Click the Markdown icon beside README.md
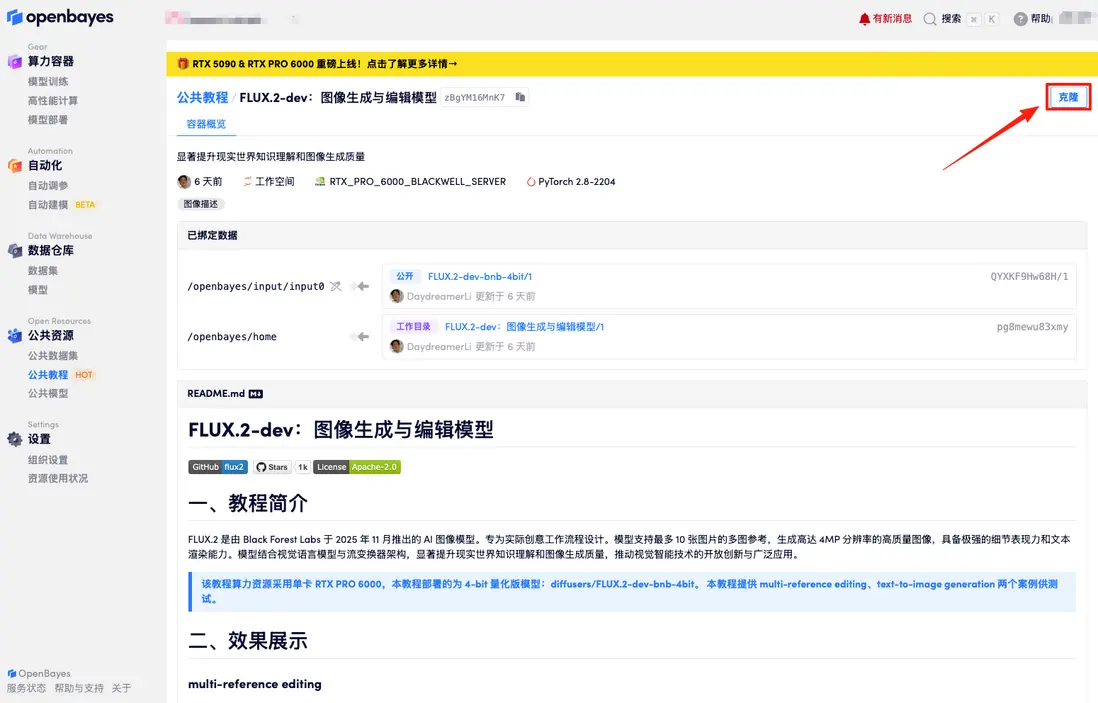The height and width of the screenshot is (703, 1098). pos(256,394)
